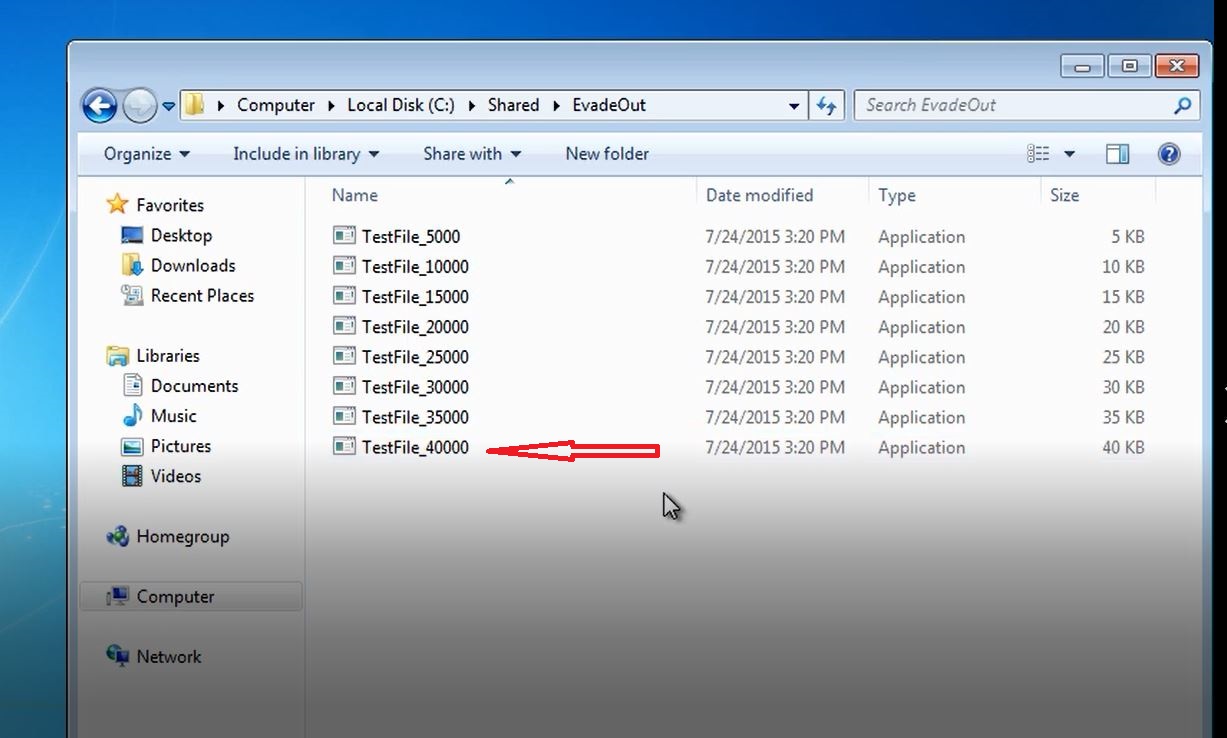This screenshot has height=738, width=1227.
Task: Open Recent Places in navigation pane
Action: pos(202,296)
